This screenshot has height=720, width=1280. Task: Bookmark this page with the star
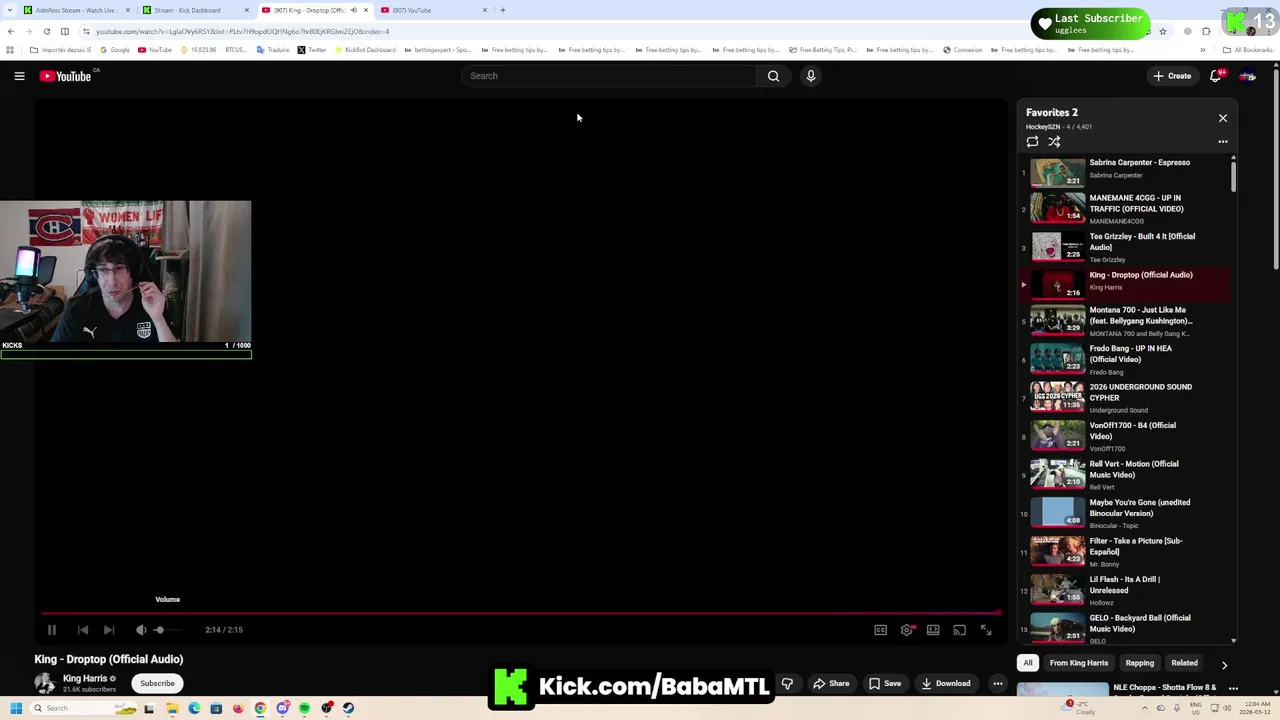1162,31
